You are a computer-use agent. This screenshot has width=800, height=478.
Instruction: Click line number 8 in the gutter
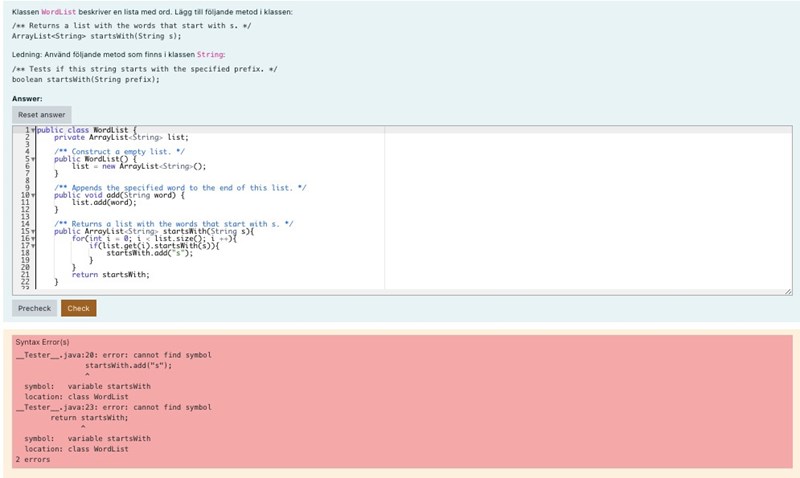(x=26, y=180)
